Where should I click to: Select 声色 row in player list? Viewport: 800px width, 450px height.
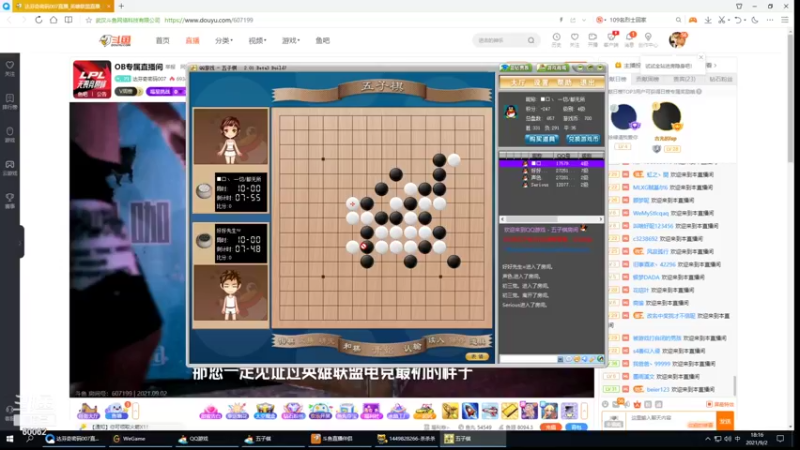(552, 178)
